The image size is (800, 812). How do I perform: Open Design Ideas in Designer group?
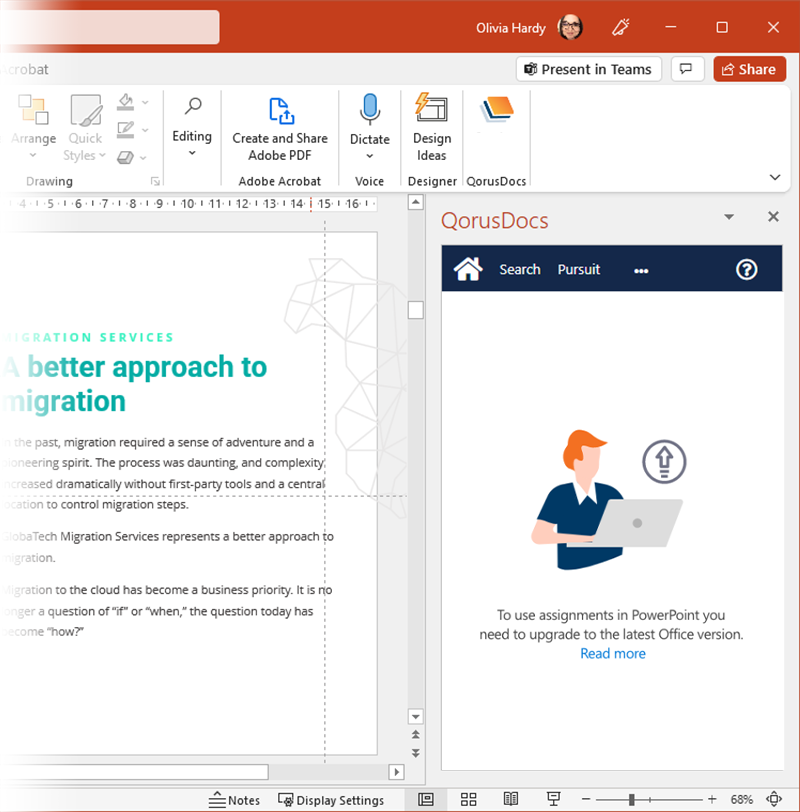click(432, 127)
